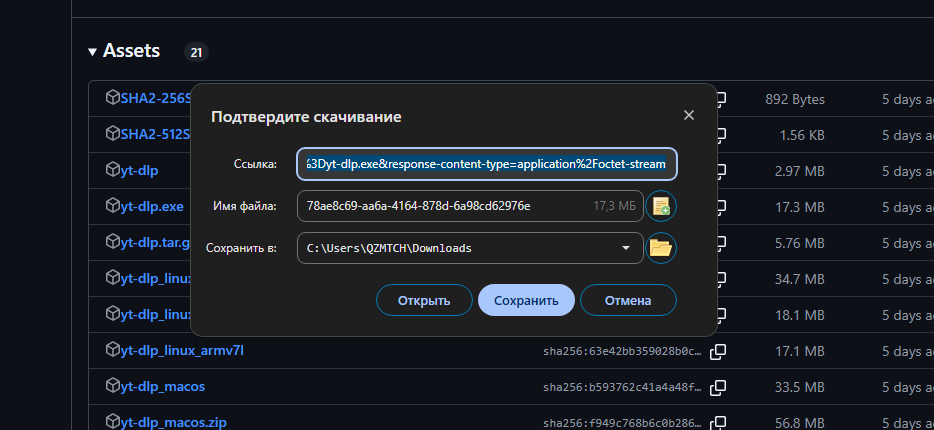
Task: Download the yt-dlp_linux_armv7l asset link
Action: pos(182,351)
